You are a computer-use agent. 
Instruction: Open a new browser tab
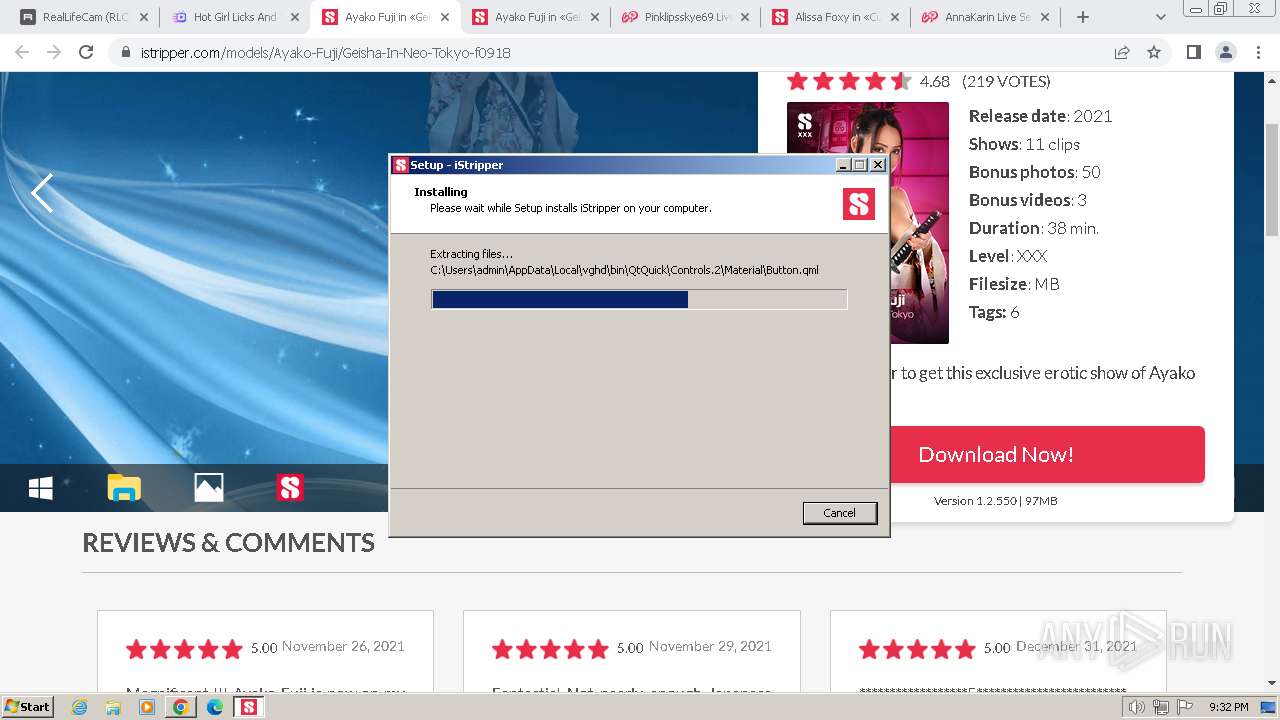[1082, 17]
